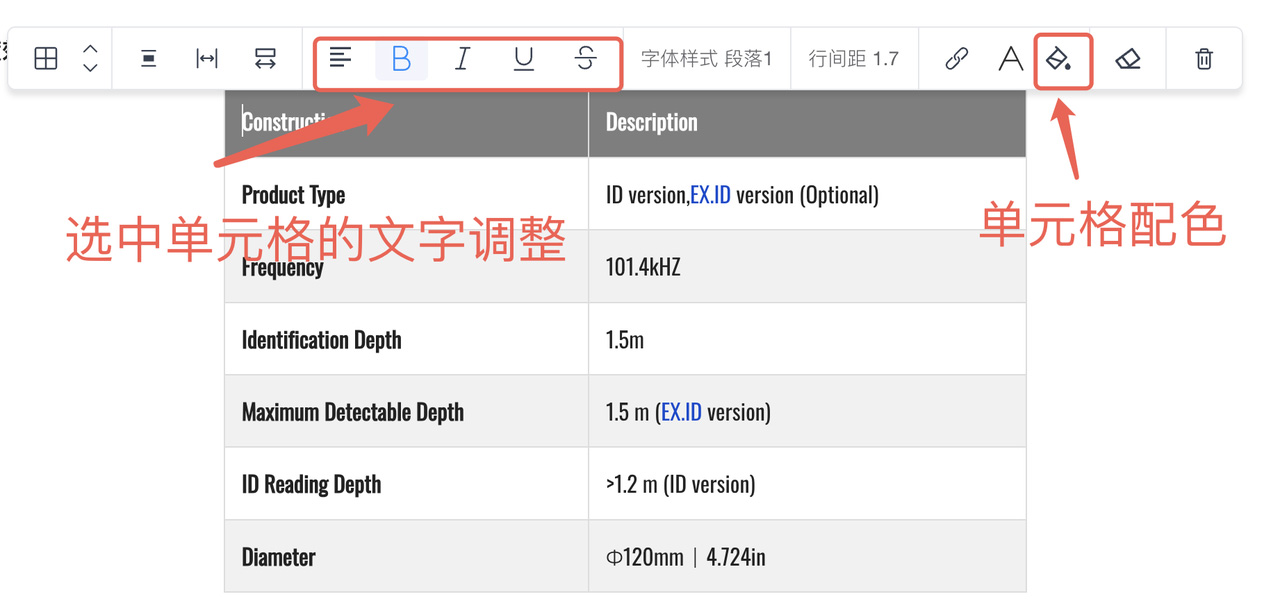Open the cell fill color bucket

(x=1059, y=59)
